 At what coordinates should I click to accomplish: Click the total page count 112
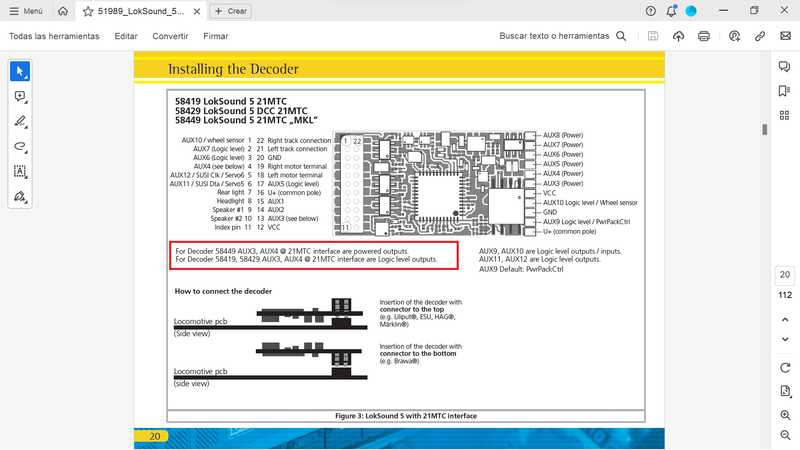(x=785, y=295)
